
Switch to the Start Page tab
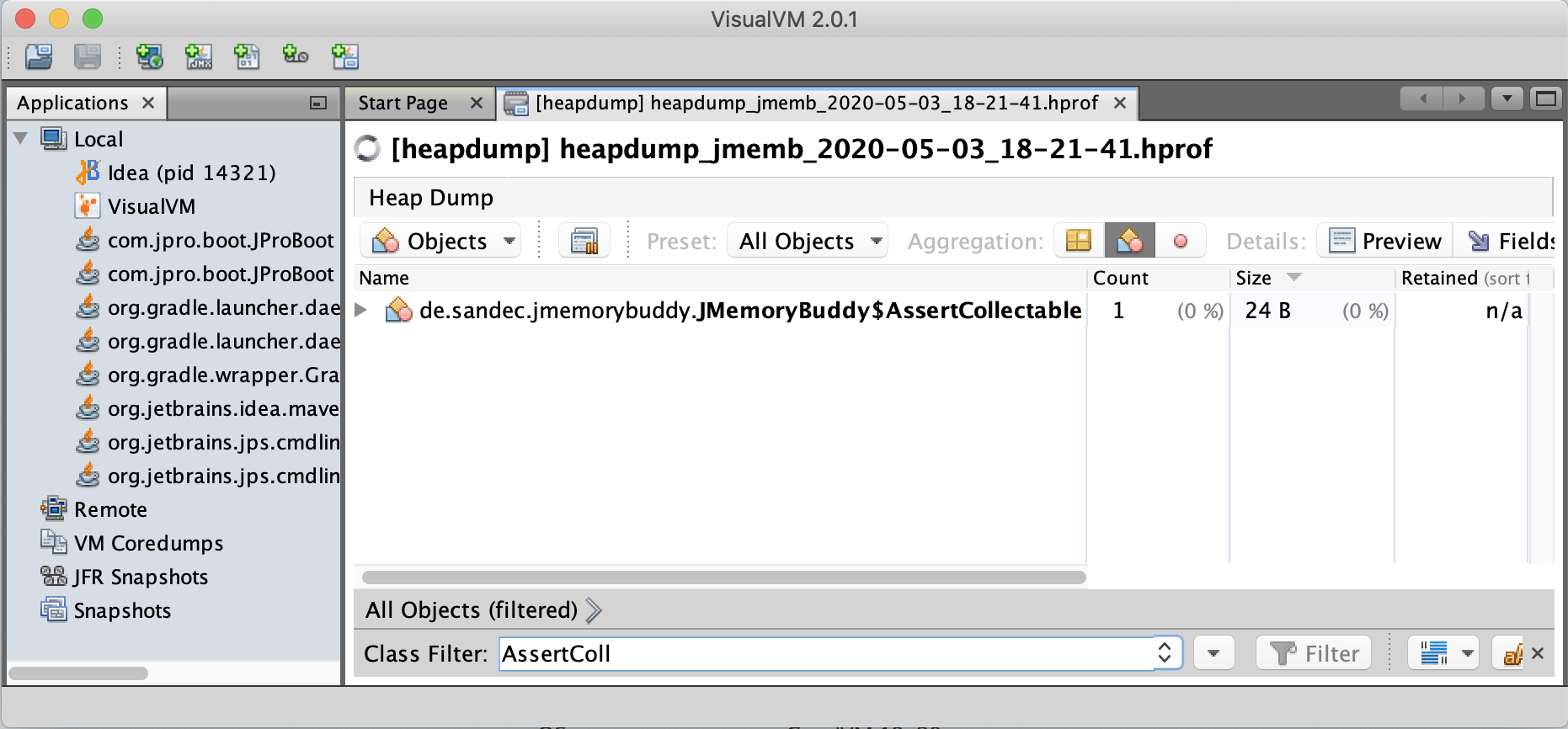[403, 103]
